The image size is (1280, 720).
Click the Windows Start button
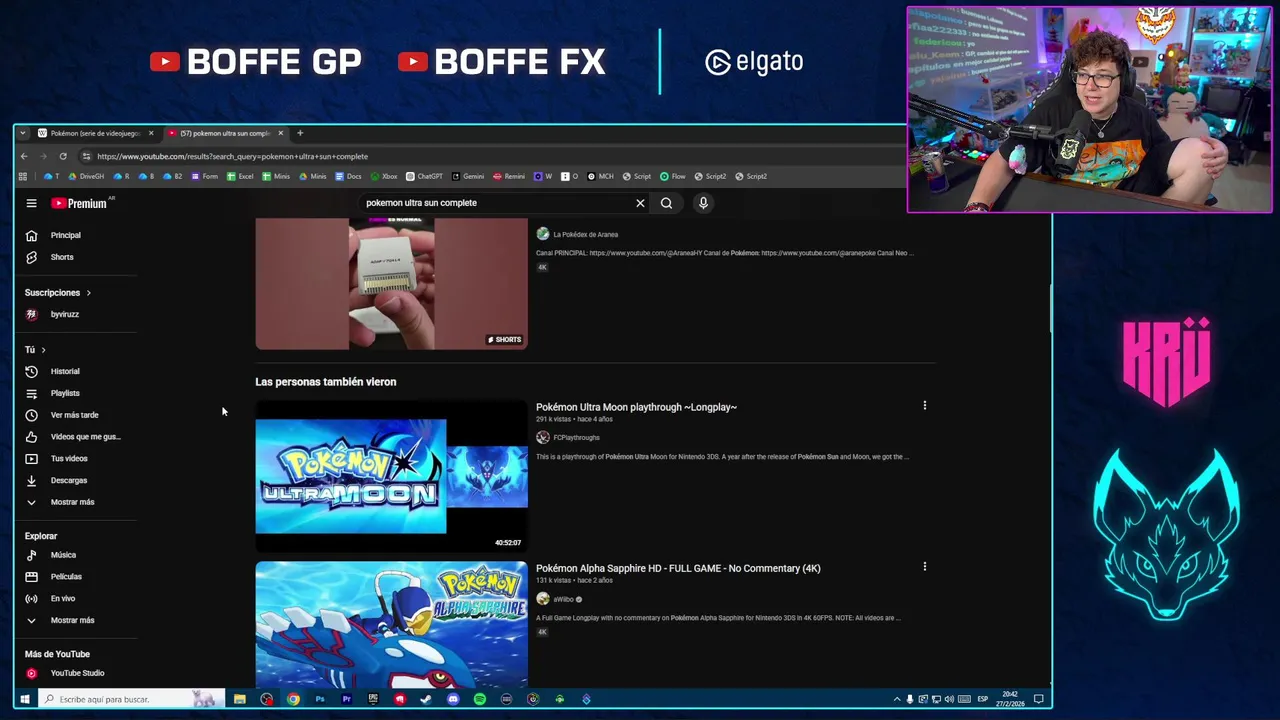(24, 699)
